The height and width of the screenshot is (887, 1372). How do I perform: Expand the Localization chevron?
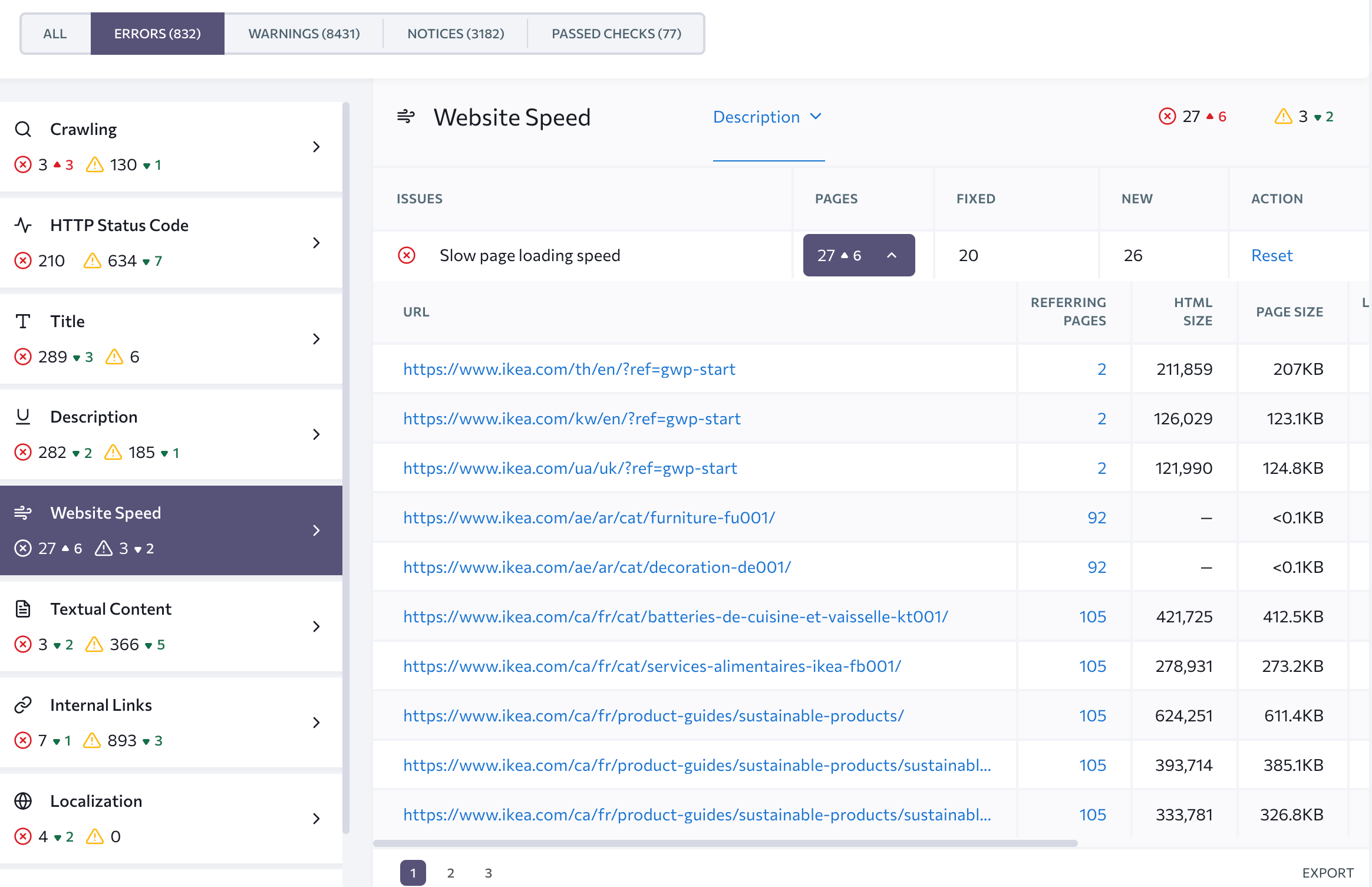coord(316,819)
